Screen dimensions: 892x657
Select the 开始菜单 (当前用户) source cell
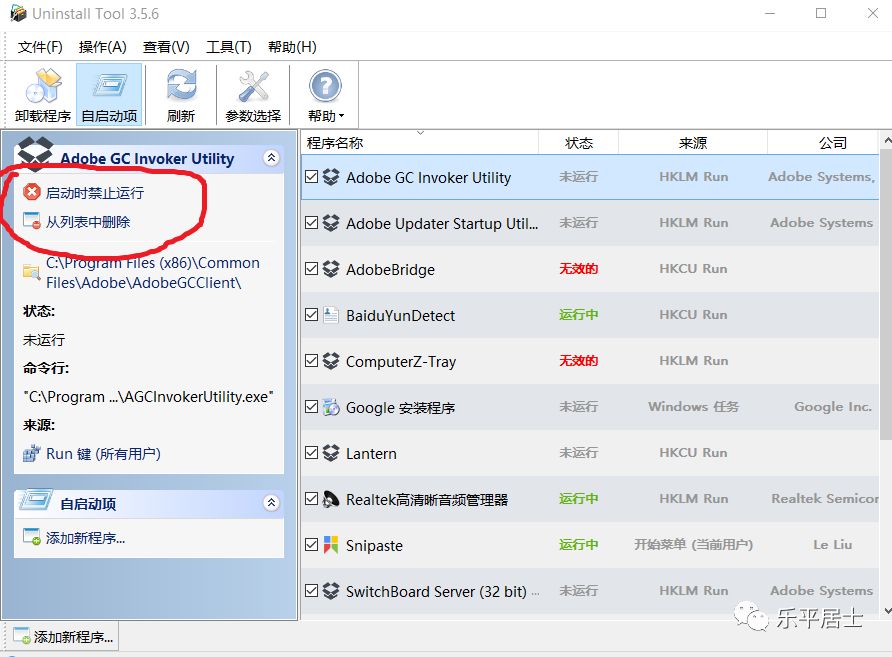click(x=693, y=545)
